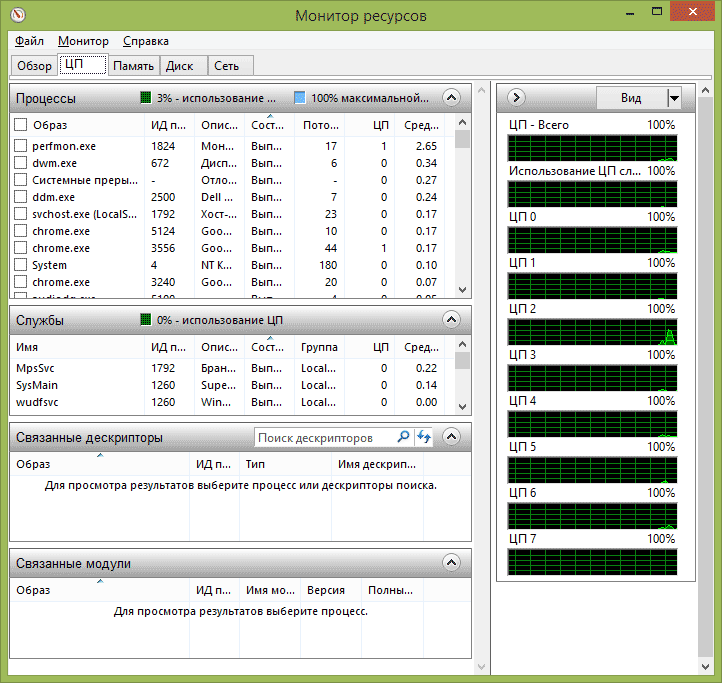Open the Монитор menu
The width and height of the screenshot is (722, 683).
click(x=83, y=41)
